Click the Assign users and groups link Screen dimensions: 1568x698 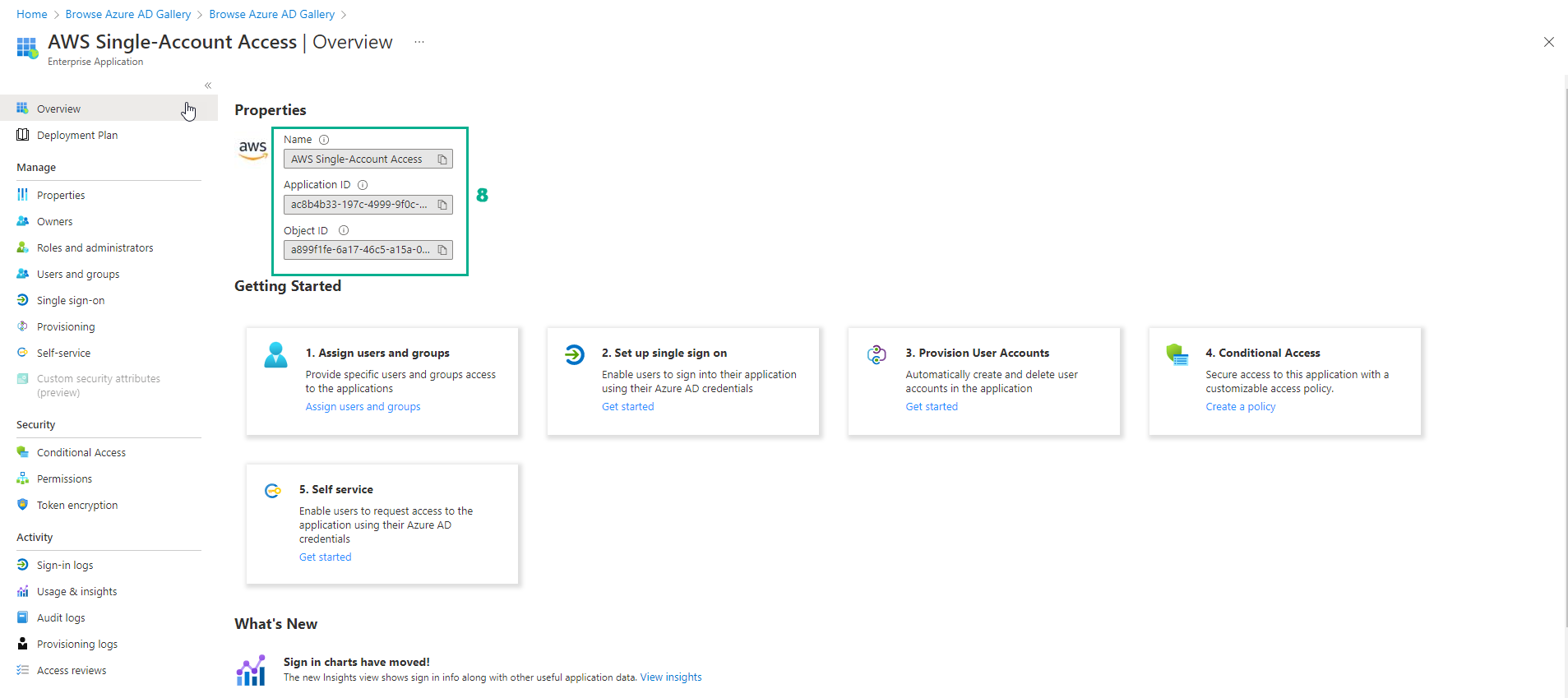[363, 407]
